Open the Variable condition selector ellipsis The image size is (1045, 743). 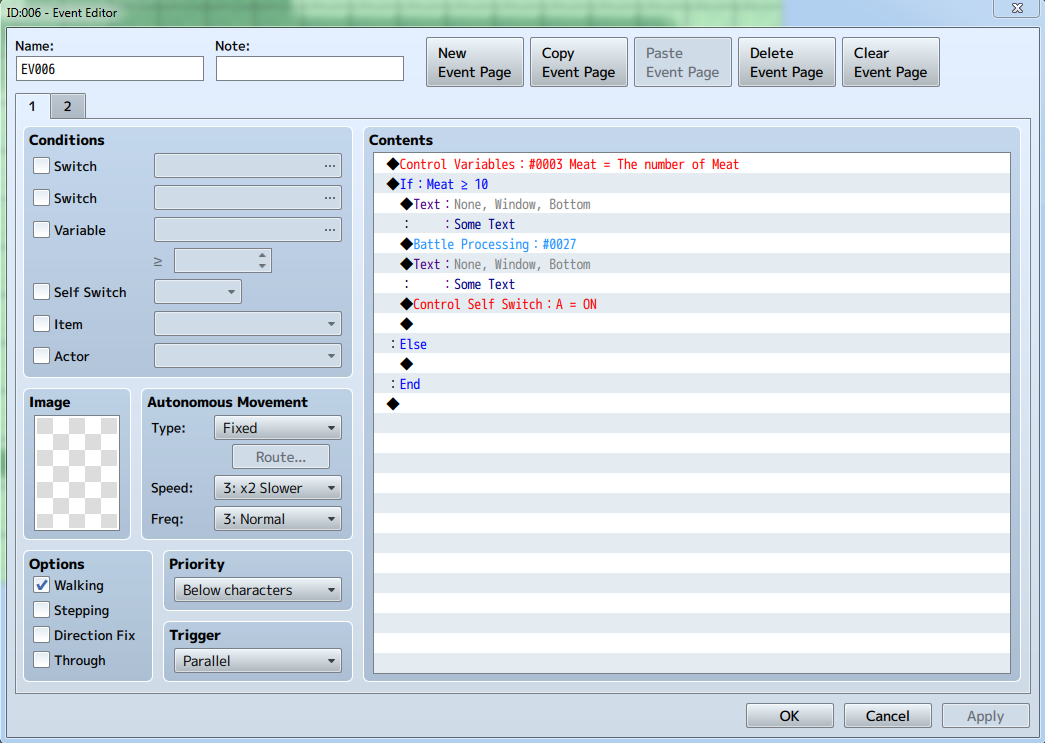pos(330,230)
